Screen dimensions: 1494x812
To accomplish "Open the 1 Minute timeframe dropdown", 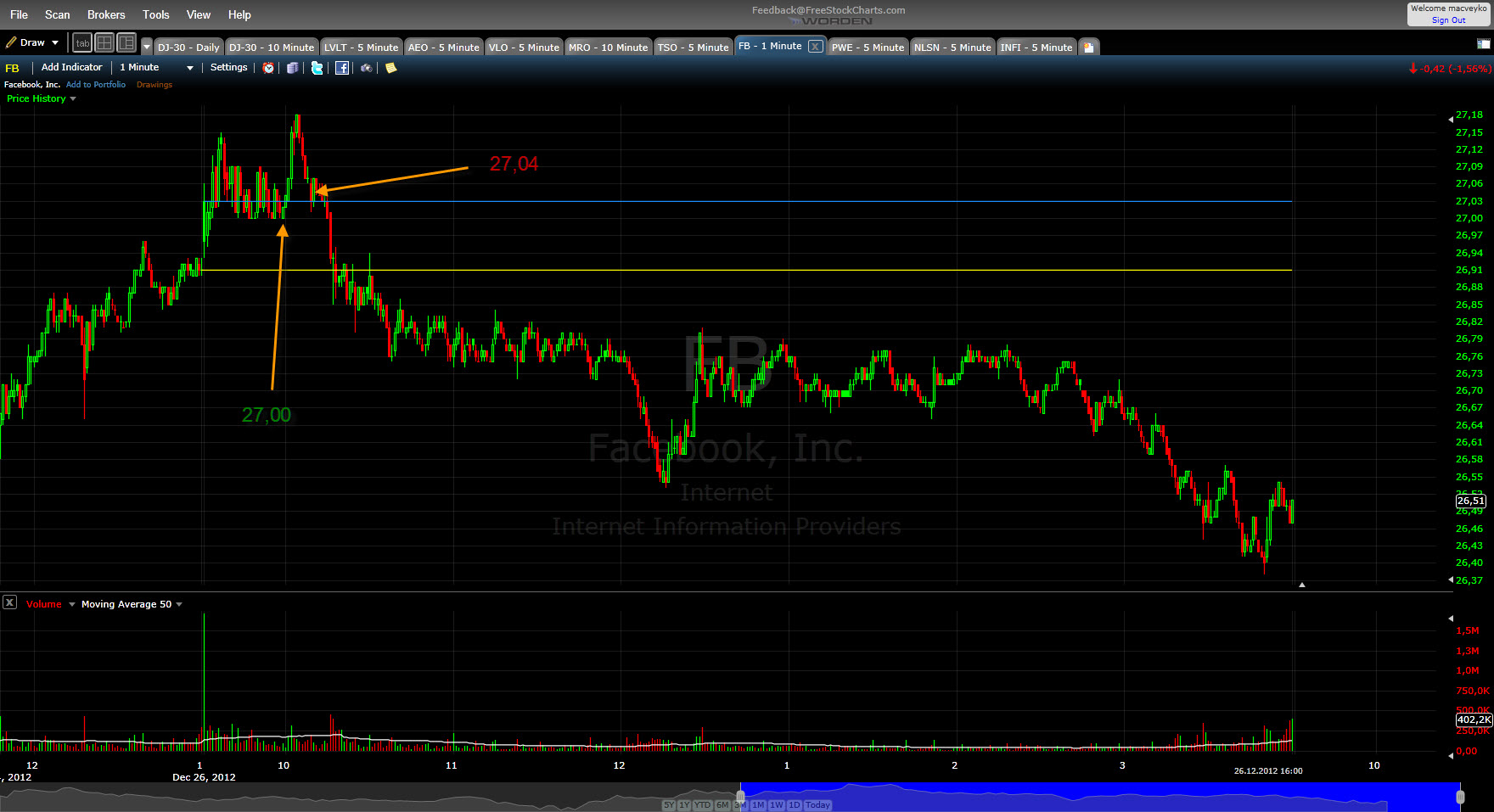I will coord(156,67).
